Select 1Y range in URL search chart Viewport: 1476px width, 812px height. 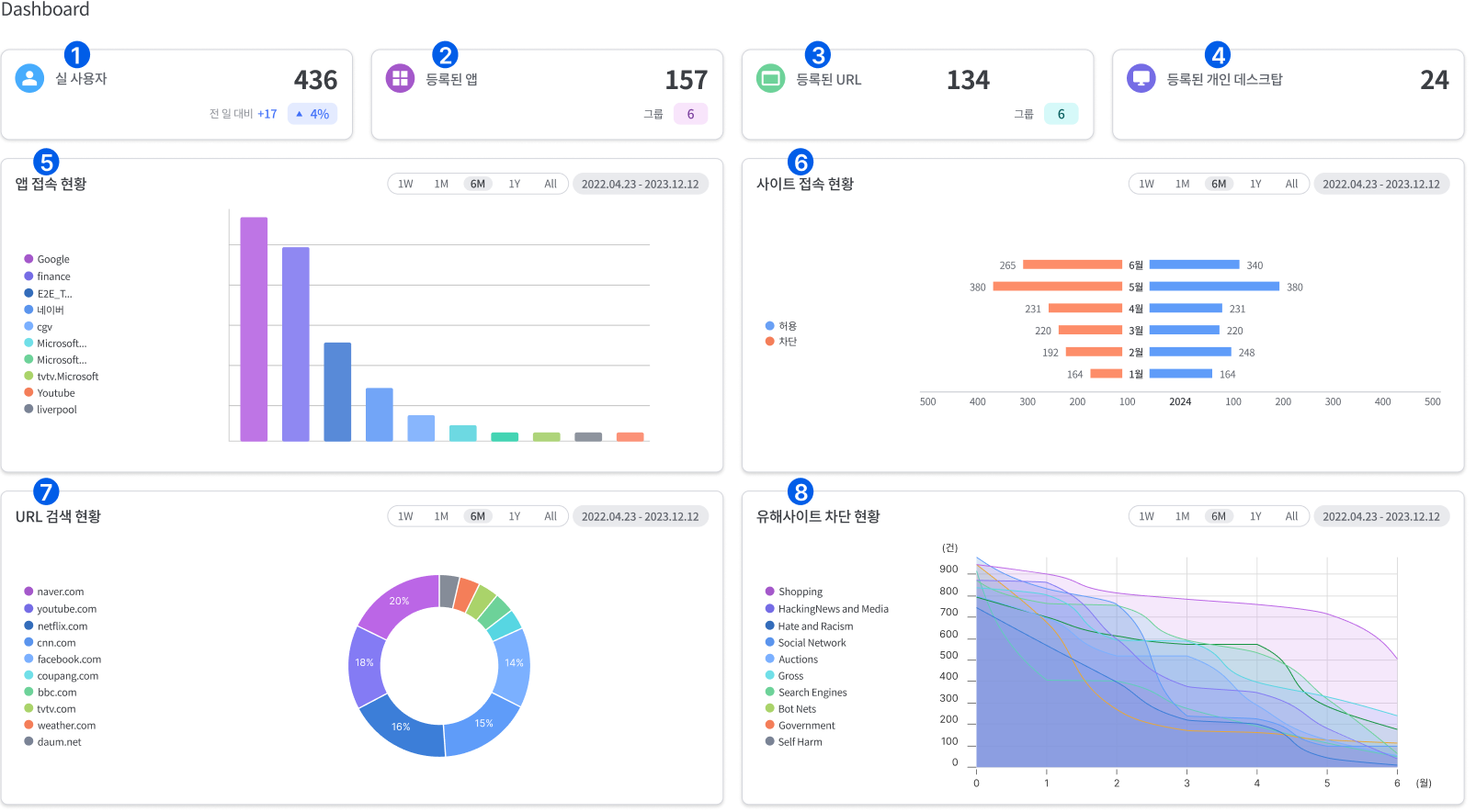pos(515,516)
